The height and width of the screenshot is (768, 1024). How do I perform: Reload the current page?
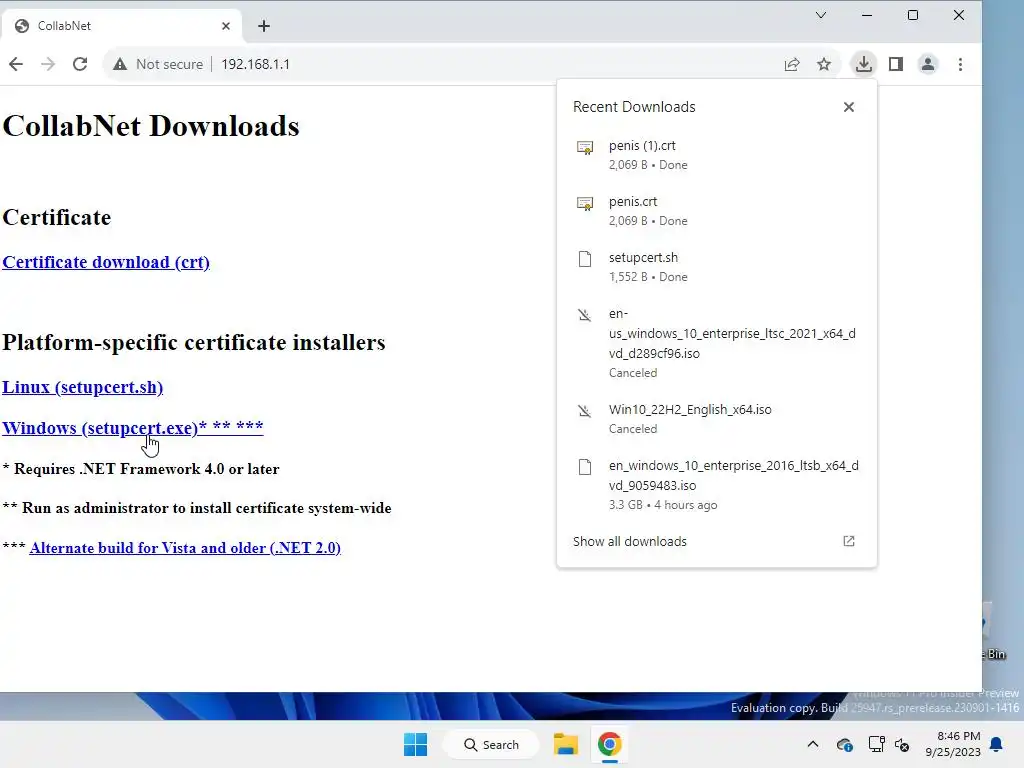[80, 64]
